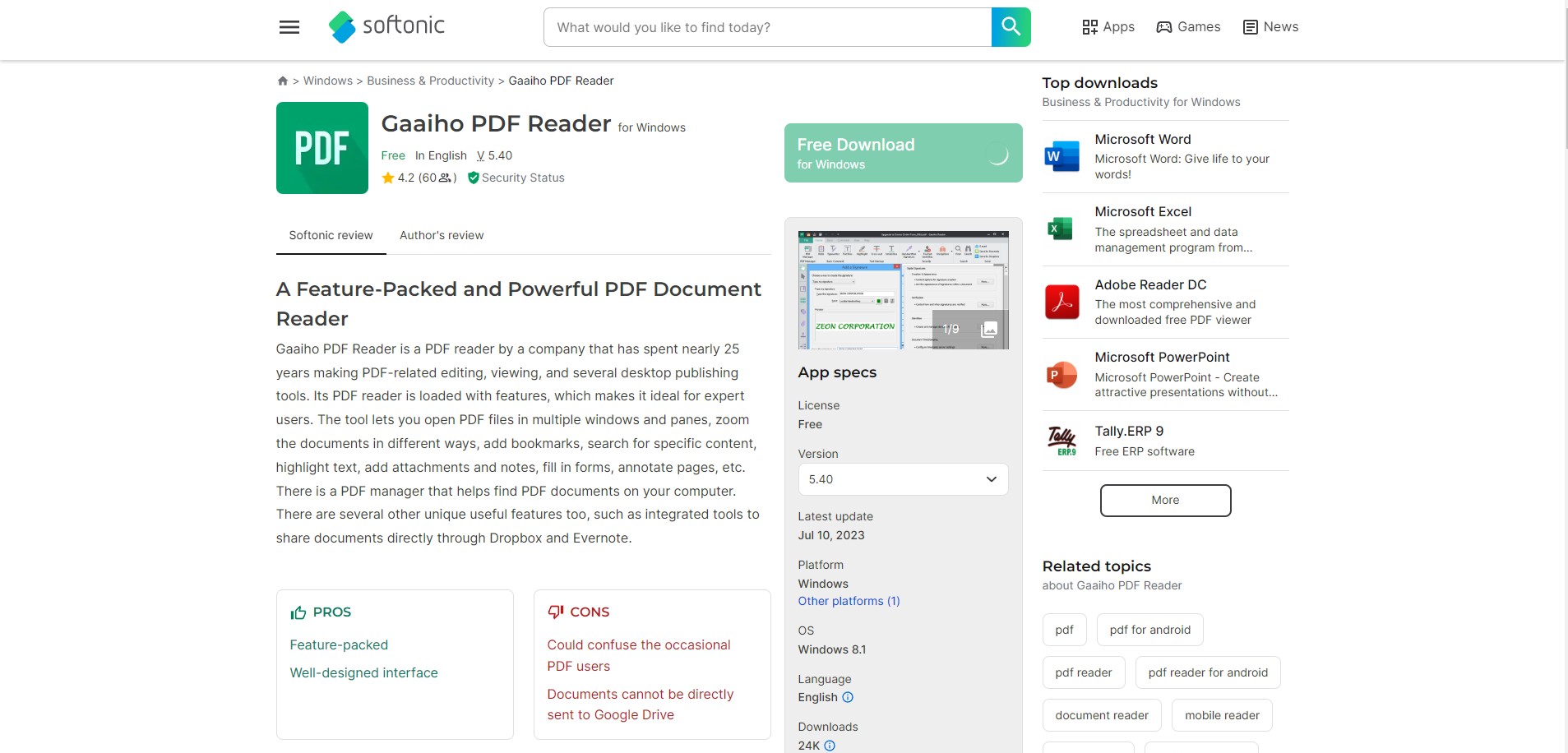Select 'pdf reader for android' tag
Viewport: 1568px width, 753px height.
tap(1208, 672)
